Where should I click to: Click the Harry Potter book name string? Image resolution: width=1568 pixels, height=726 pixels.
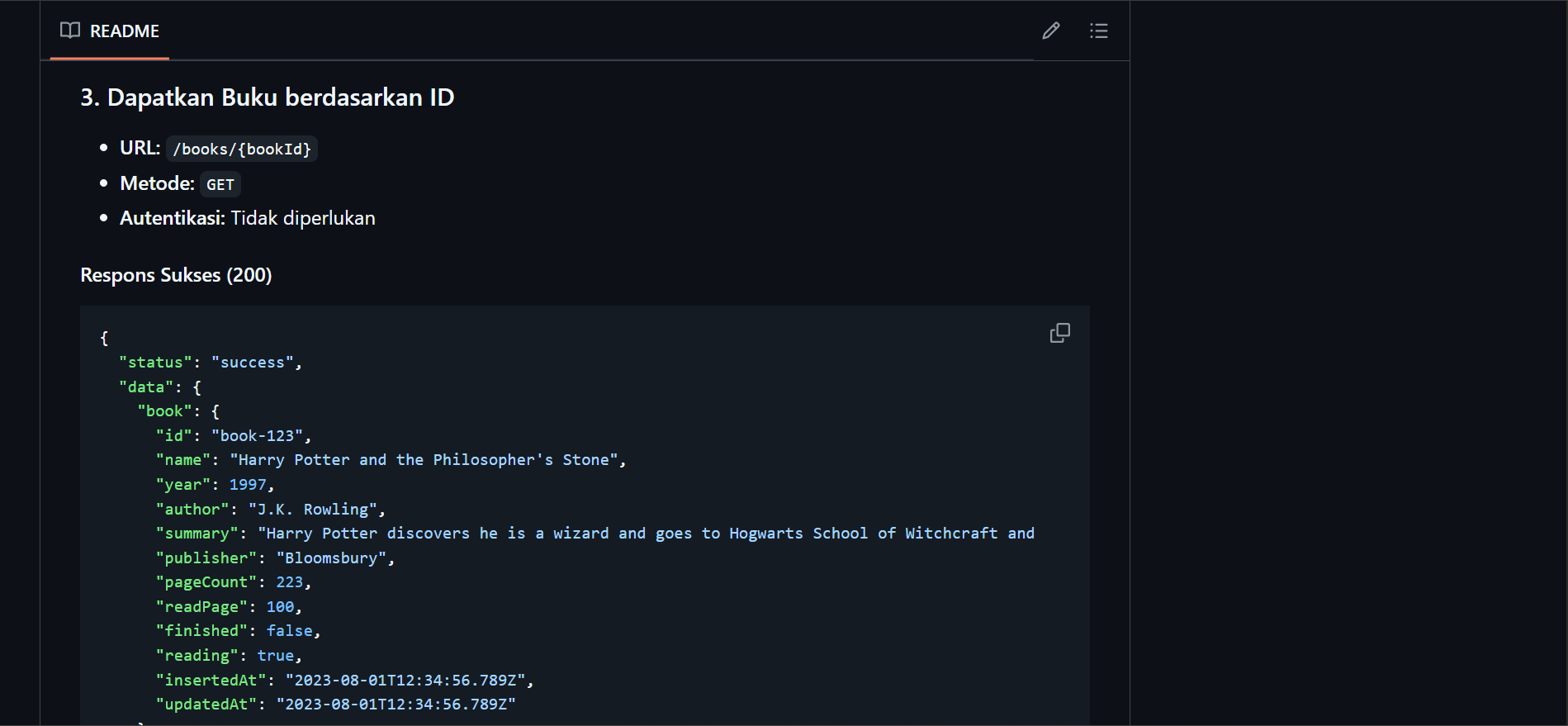pyautogui.click(x=424, y=460)
